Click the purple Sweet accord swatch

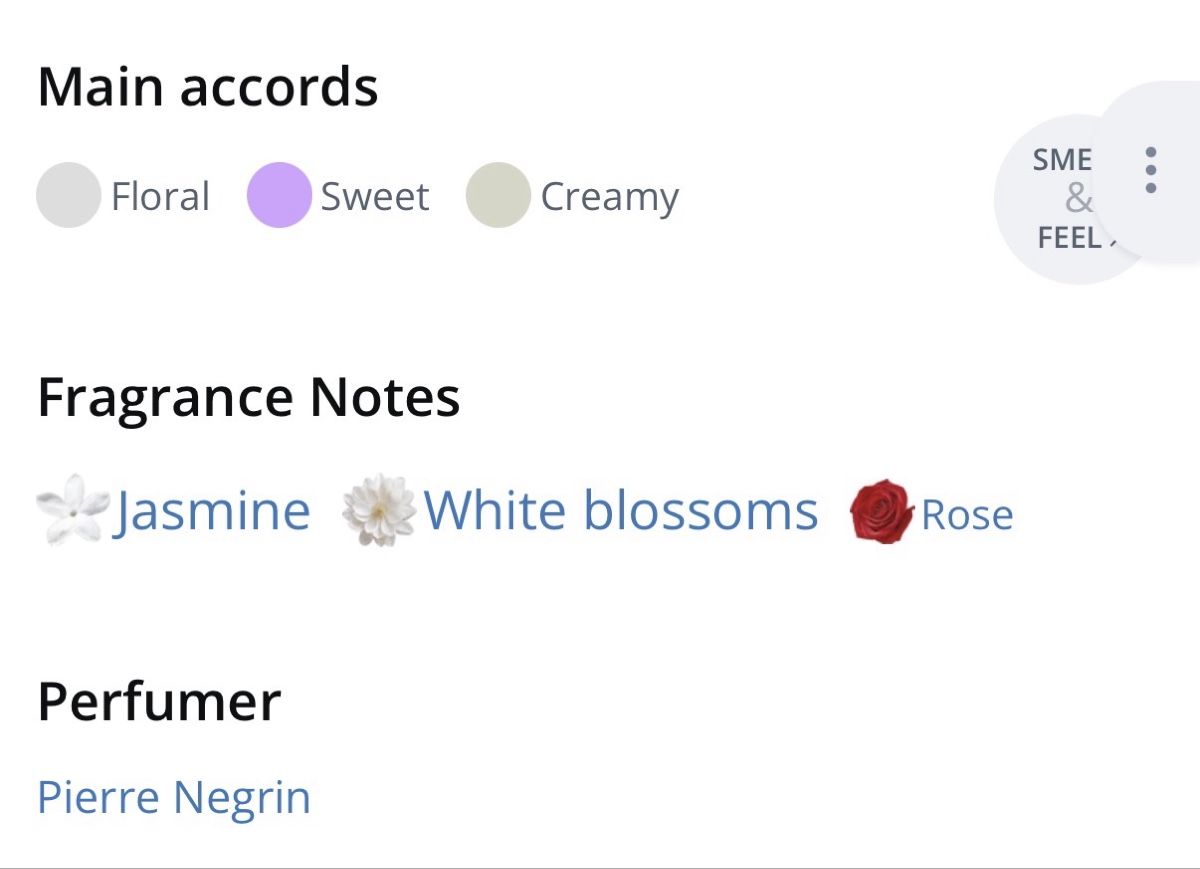click(x=279, y=195)
